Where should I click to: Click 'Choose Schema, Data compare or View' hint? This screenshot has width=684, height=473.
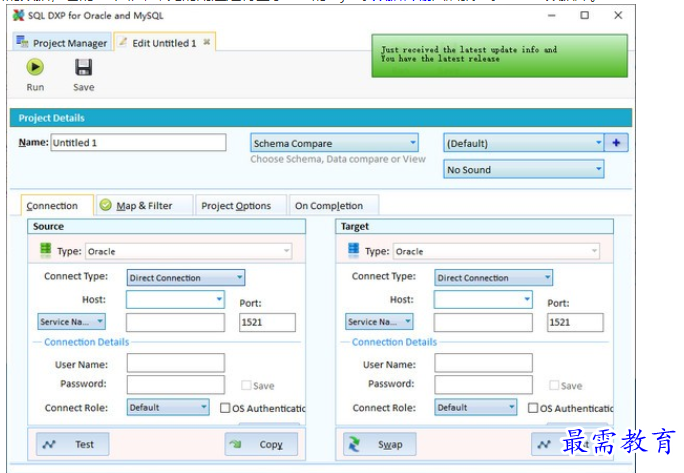(338, 159)
